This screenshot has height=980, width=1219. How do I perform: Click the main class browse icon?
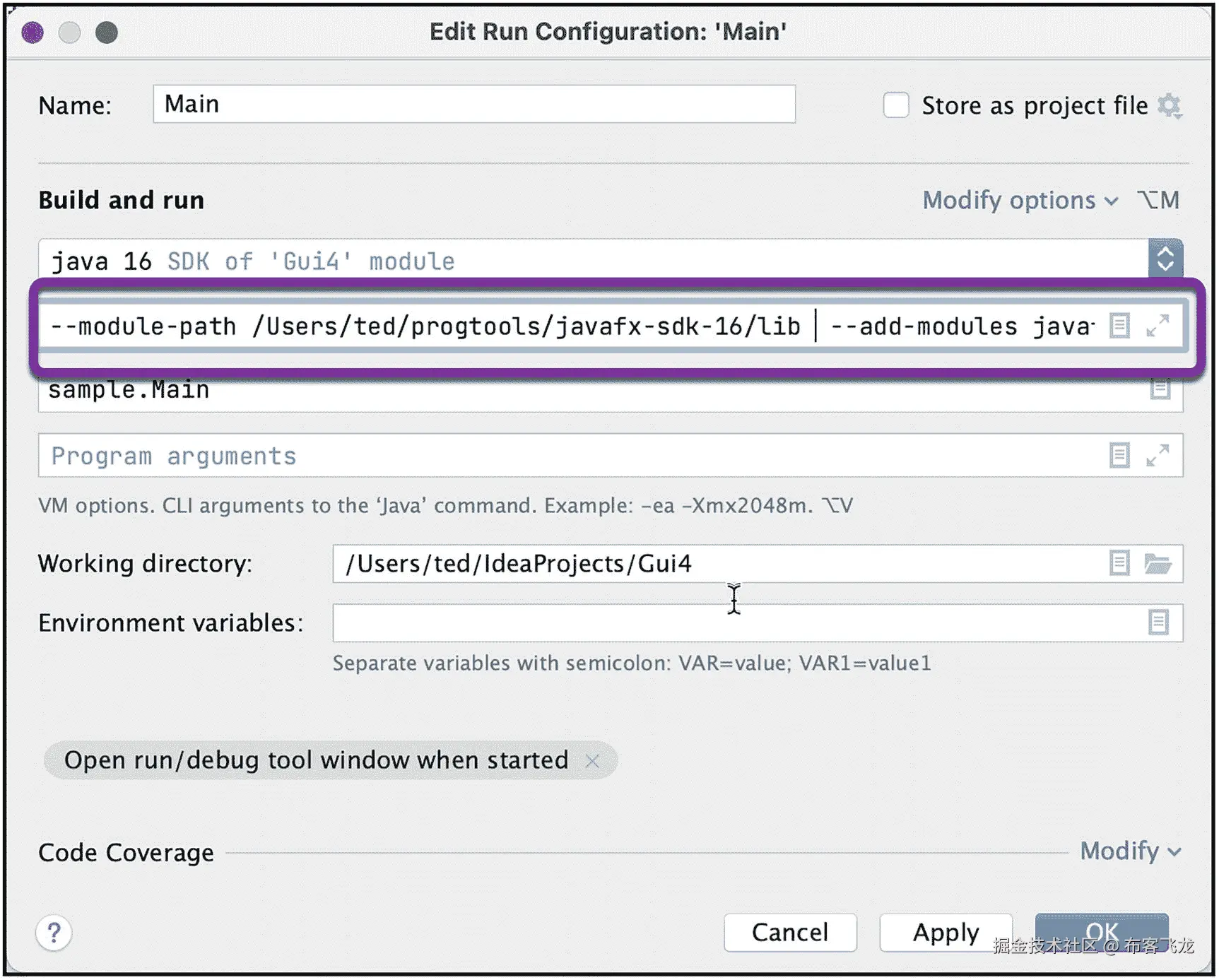[1160, 388]
